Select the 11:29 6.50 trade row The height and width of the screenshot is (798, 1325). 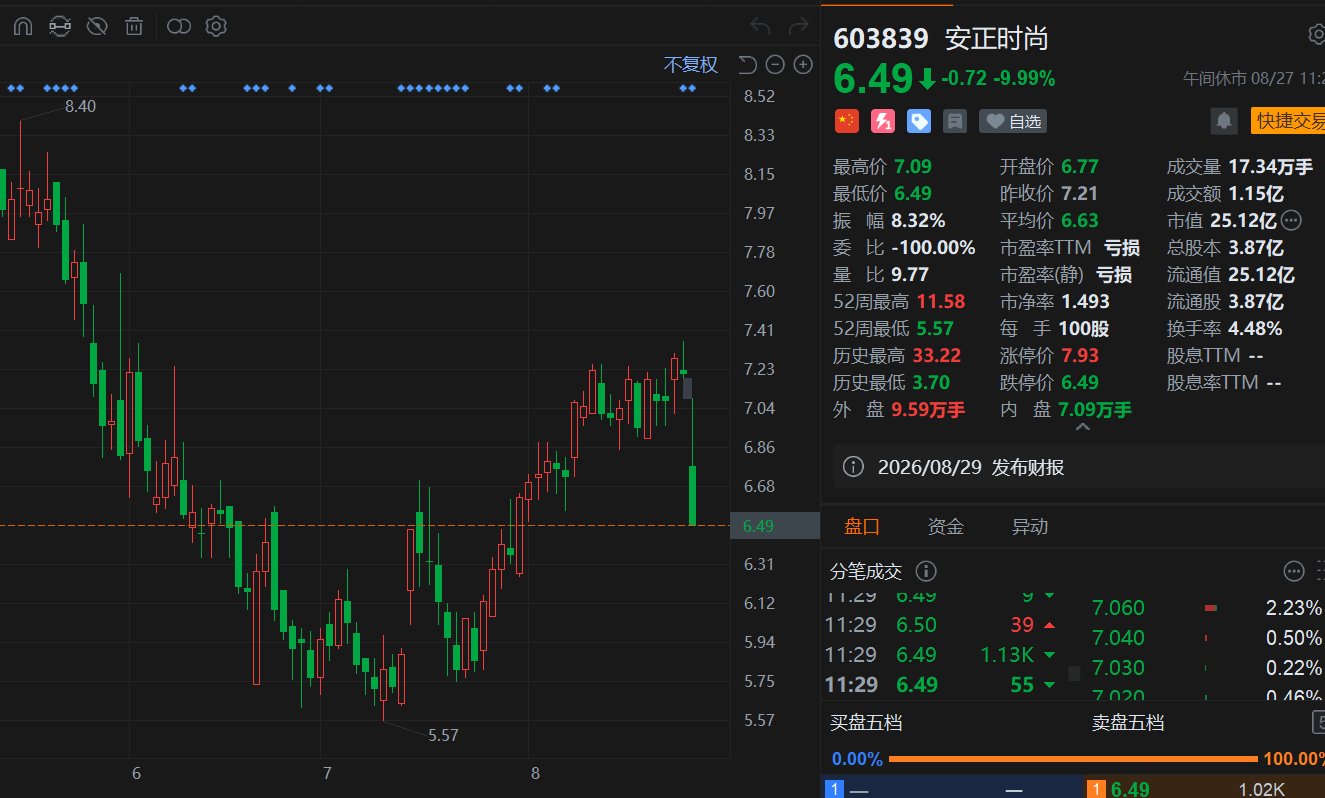[942, 625]
